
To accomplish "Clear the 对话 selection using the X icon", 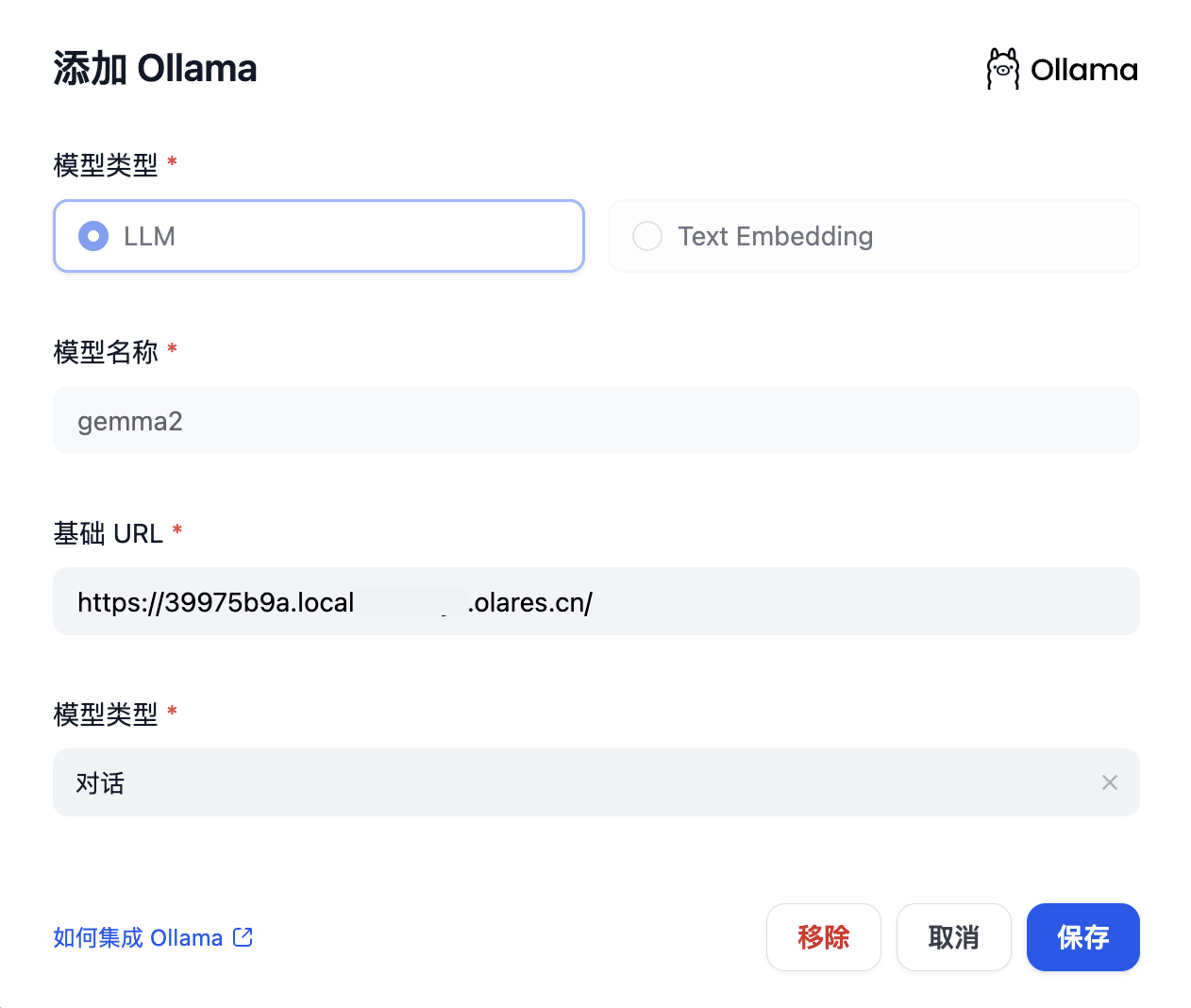I will tap(1110, 782).
